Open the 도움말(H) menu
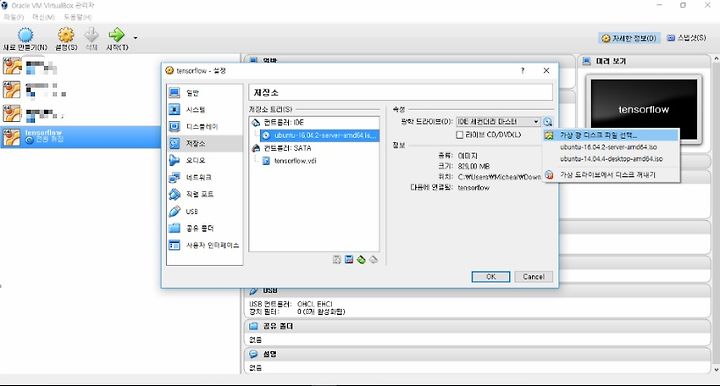Image resolution: width=720 pixels, height=386 pixels. (x=77, y=17)
